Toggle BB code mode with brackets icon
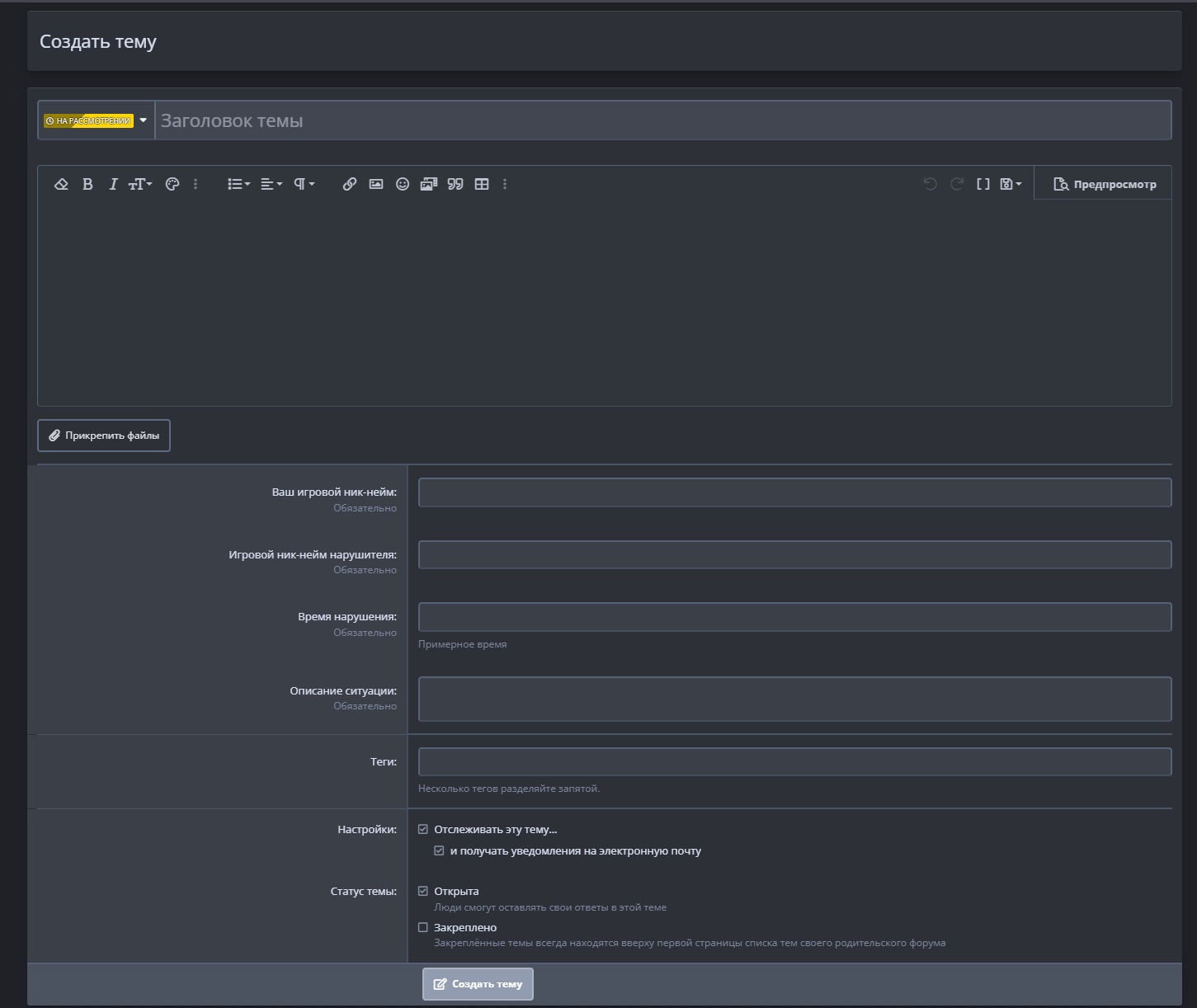This screenshot has height=1008, width=1197. (983, 184)
